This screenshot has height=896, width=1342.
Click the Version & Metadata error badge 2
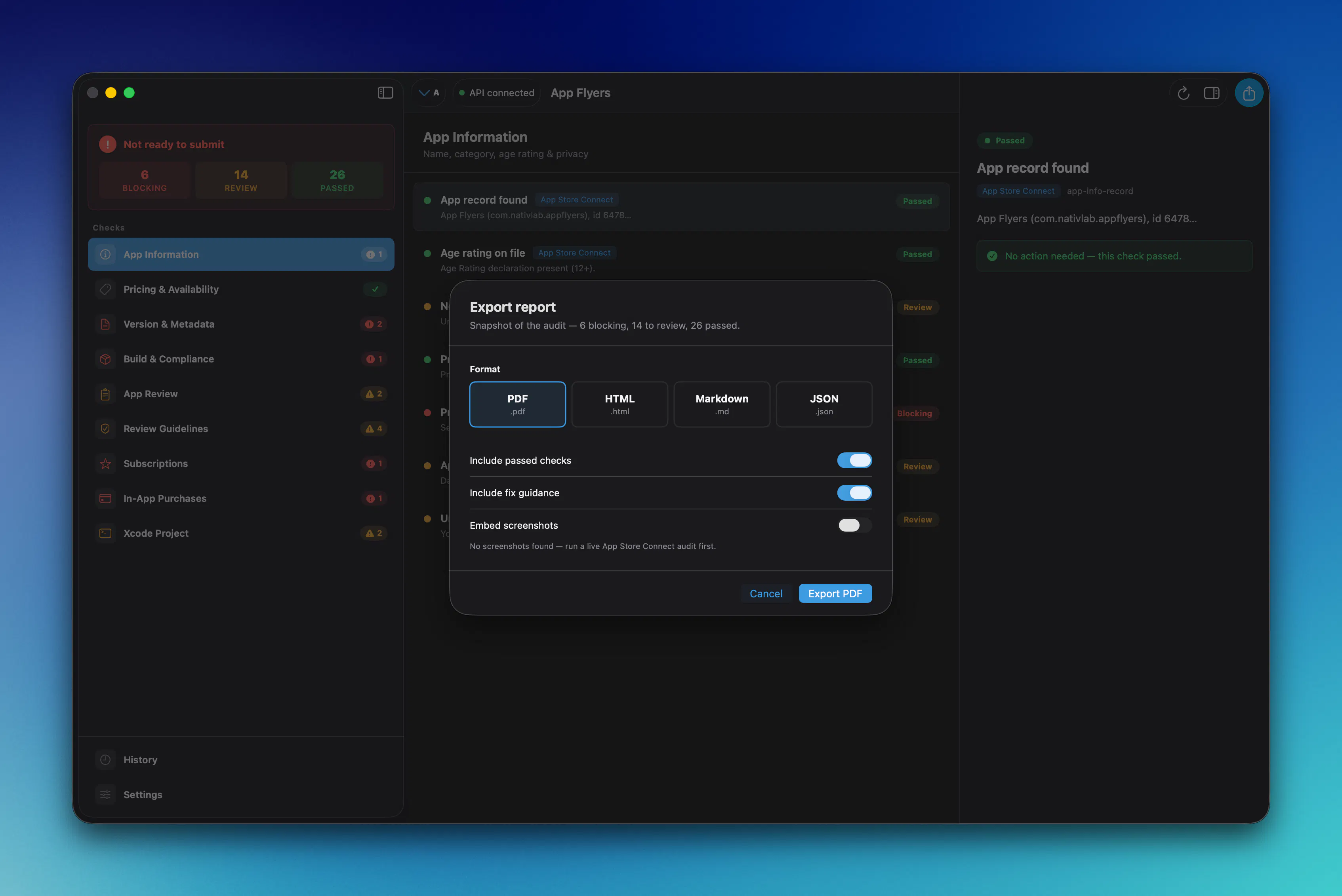[x=374, y=324]
